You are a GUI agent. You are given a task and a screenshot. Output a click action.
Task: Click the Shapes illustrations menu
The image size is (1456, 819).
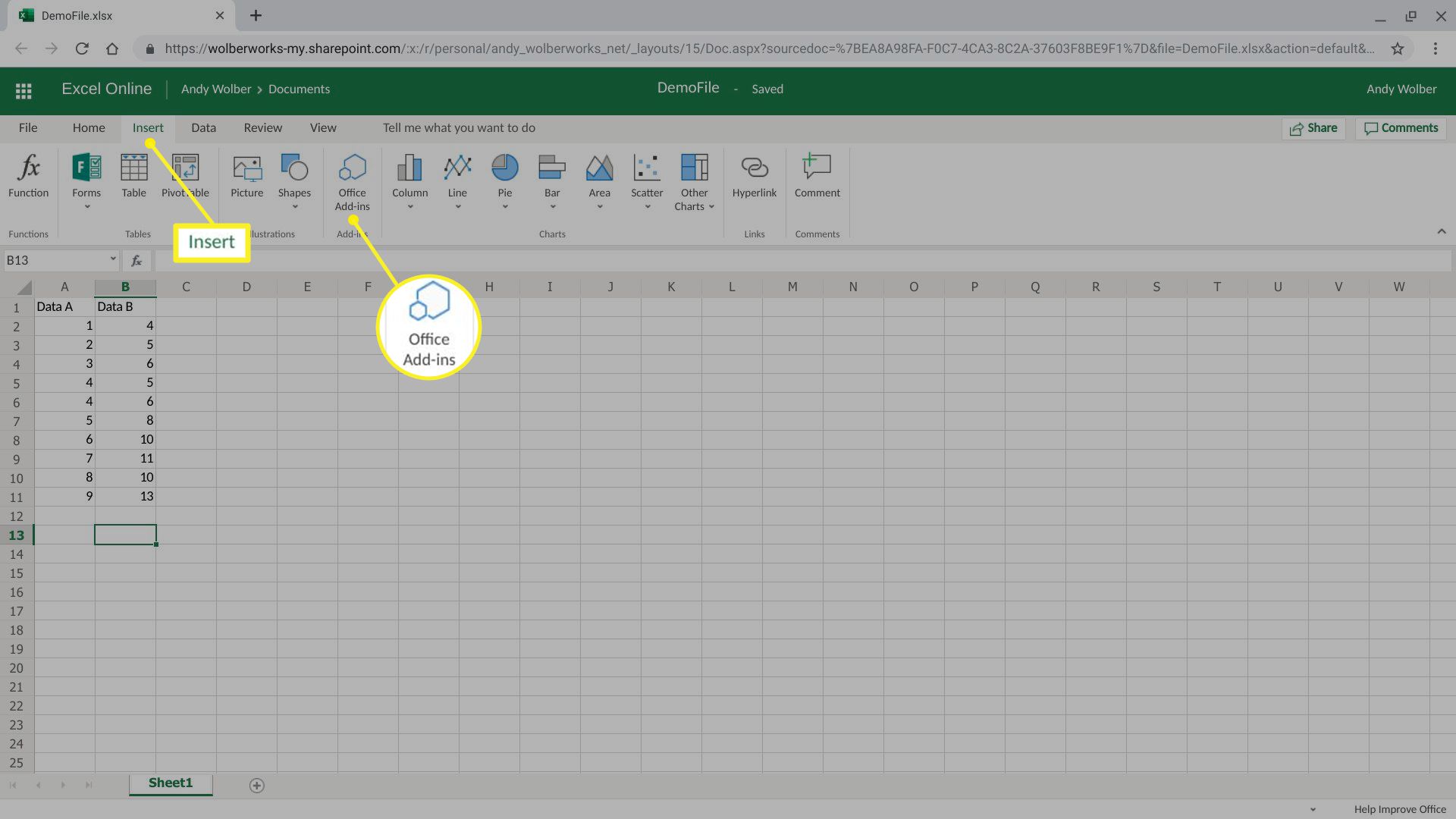(x=294, y=183)
